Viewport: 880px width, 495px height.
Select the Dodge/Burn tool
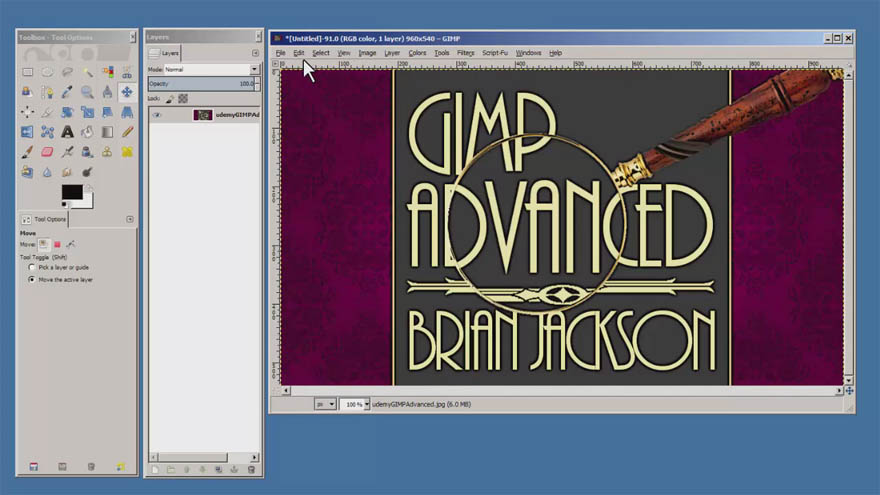pyautogui.click(x=88, y=172)
